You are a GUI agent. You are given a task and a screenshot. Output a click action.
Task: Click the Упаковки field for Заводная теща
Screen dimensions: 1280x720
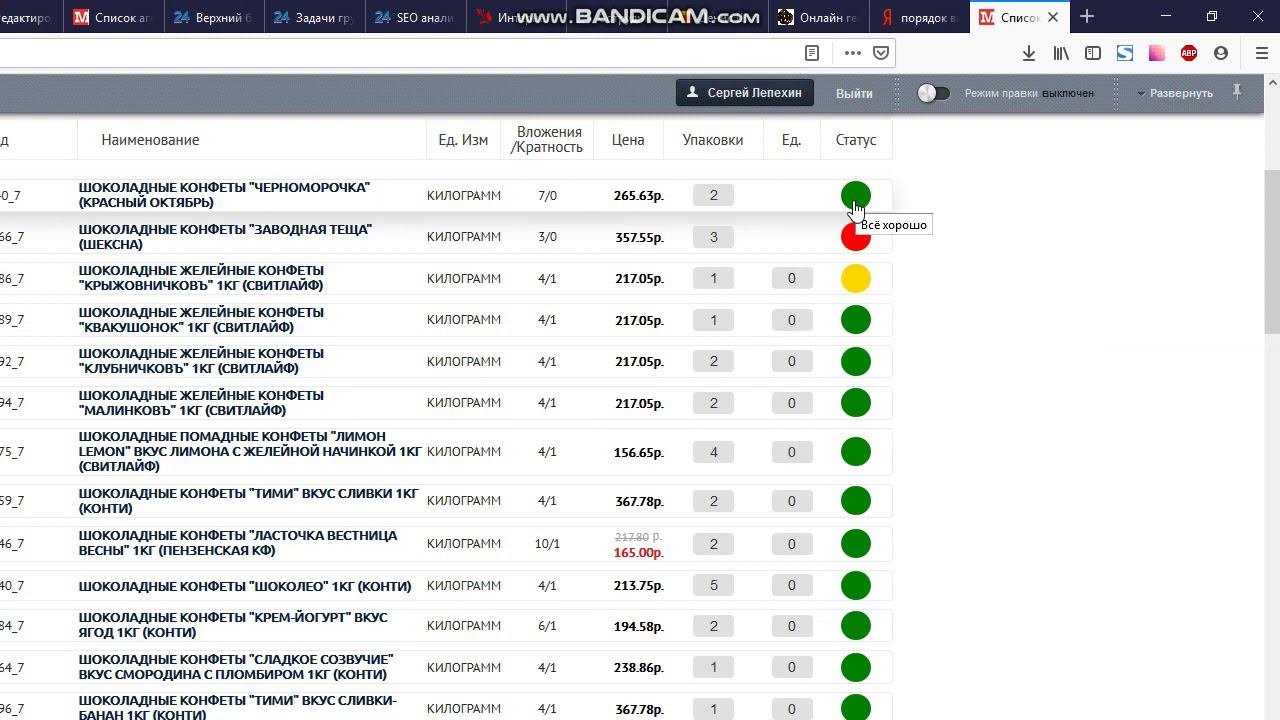tap(713, 237)
